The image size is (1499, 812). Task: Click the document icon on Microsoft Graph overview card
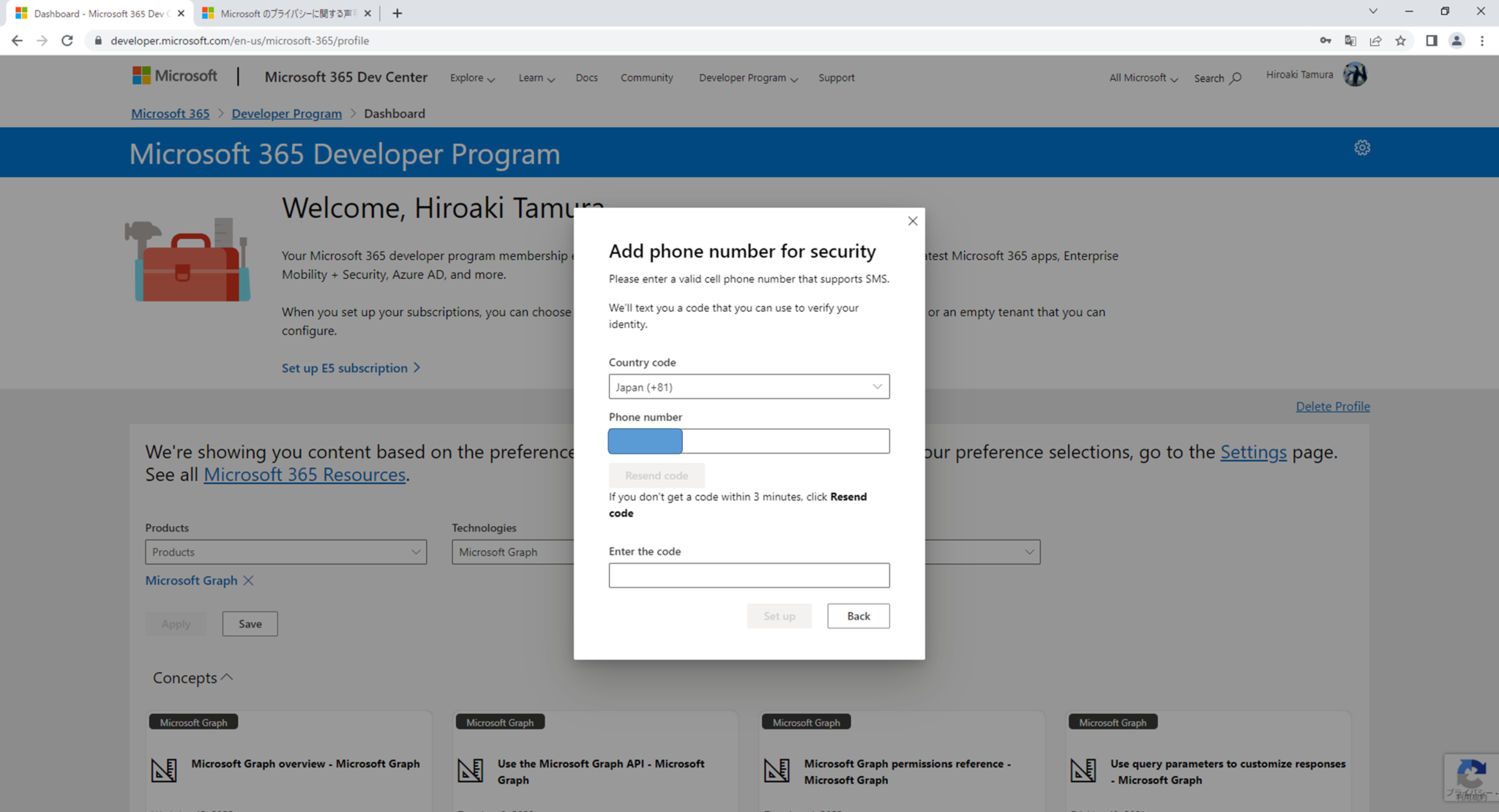coord(165,770)
